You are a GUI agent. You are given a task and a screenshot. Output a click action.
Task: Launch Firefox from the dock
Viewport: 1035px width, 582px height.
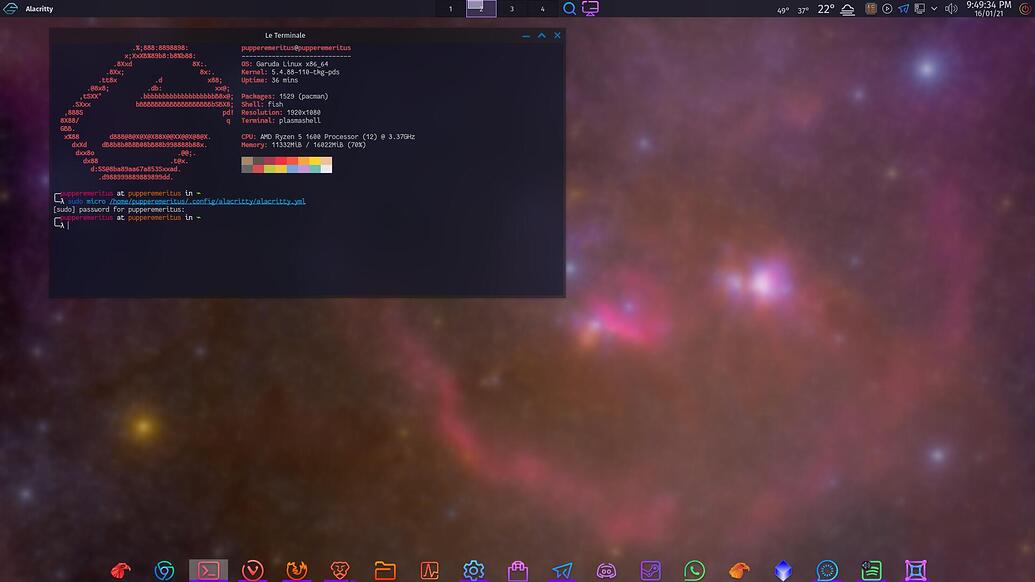(296, 570)
